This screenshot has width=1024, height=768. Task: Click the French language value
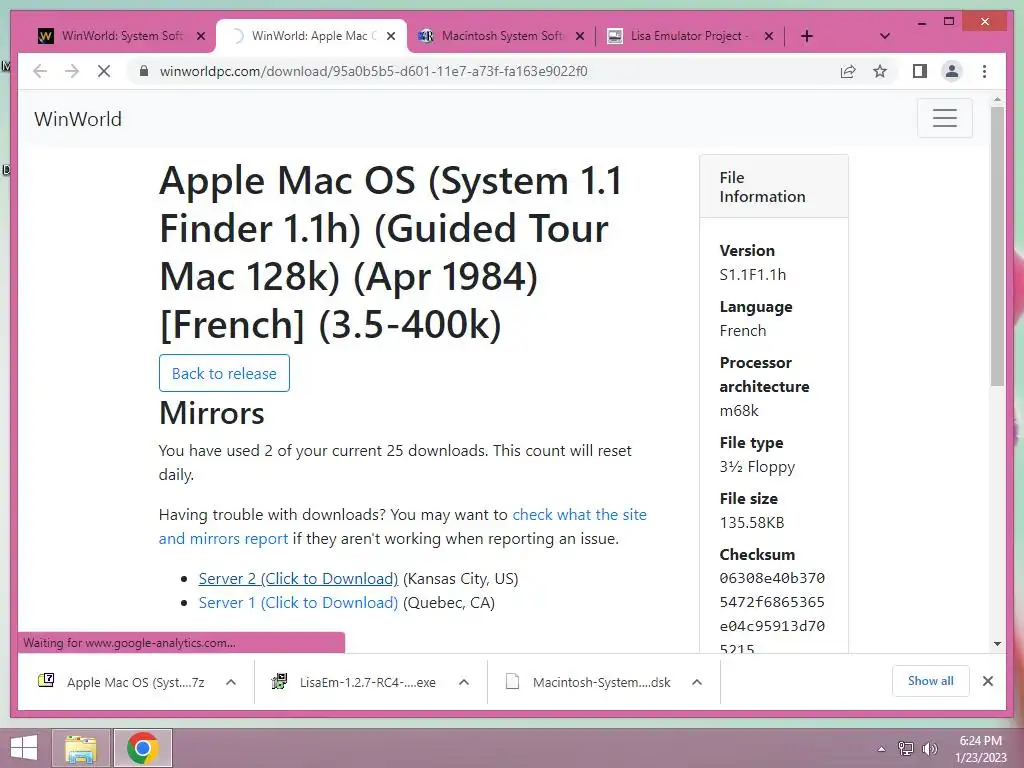click(x=743, y=330)
